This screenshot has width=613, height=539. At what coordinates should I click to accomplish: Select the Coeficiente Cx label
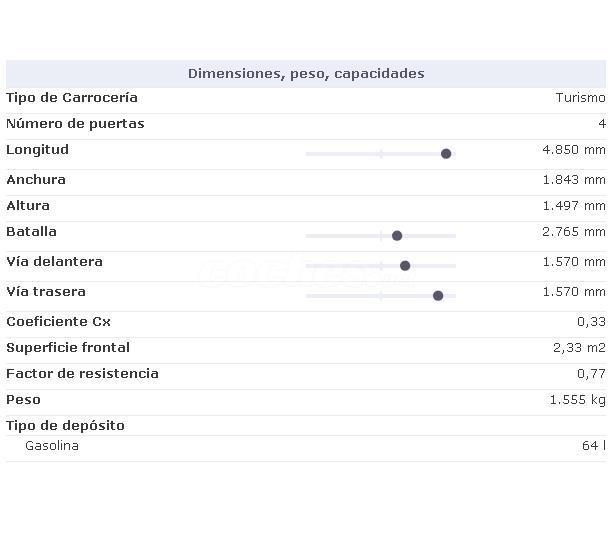pyautogui.click(x=58, y=322)
